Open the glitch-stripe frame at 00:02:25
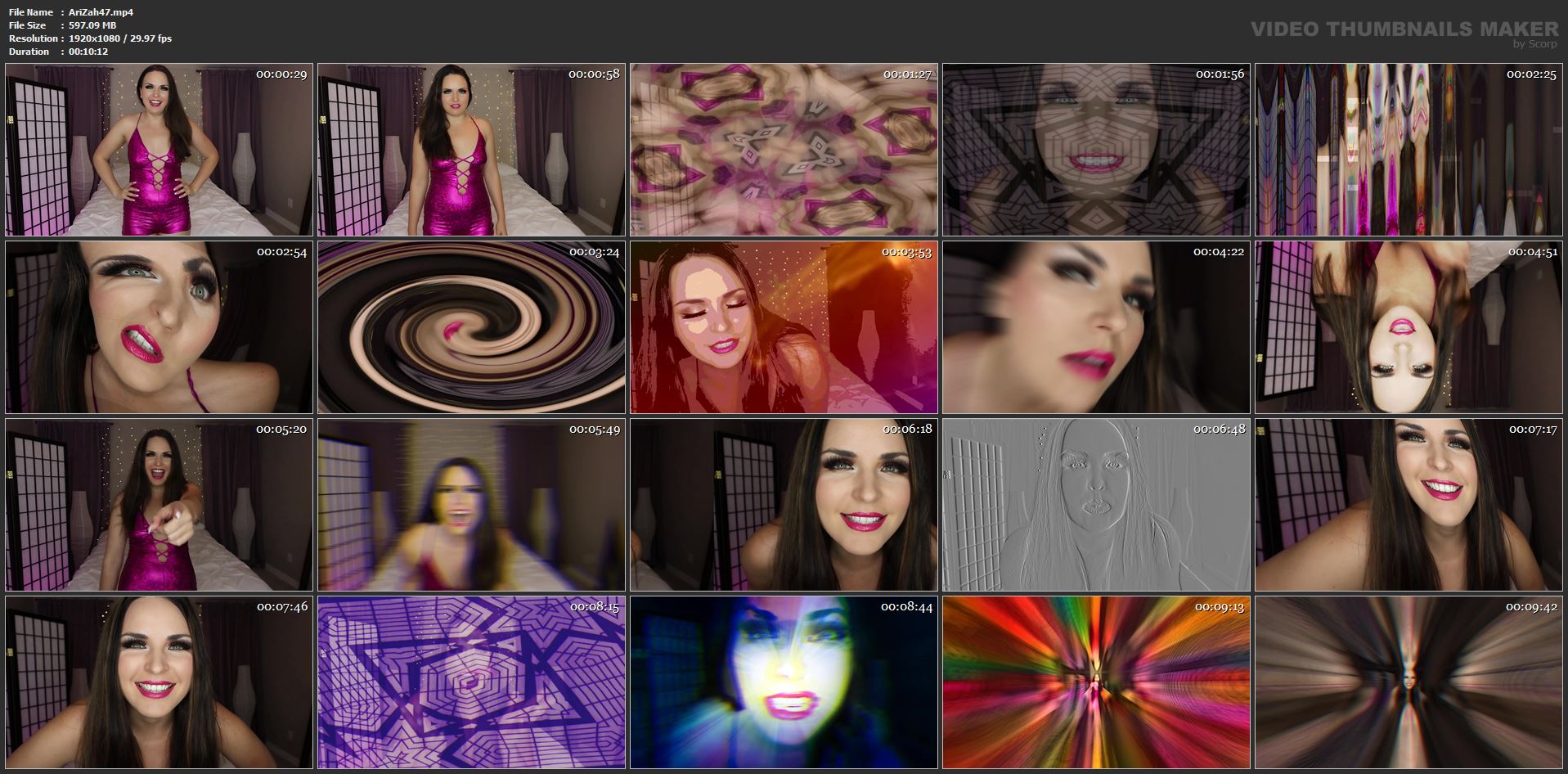The image size is (1568, 774). click(1409, 150)
